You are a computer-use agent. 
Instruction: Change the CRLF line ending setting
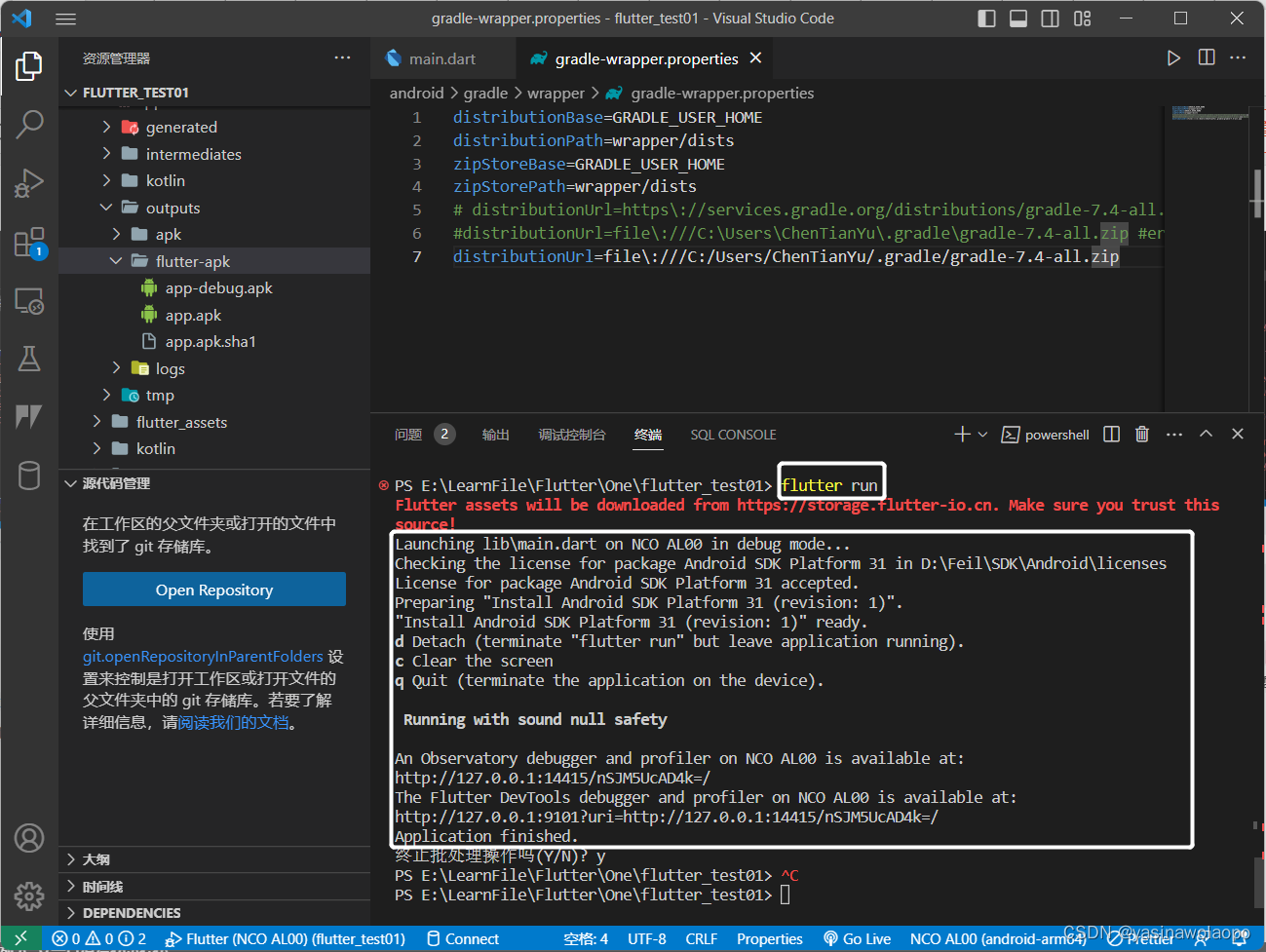tap(702, 938)
